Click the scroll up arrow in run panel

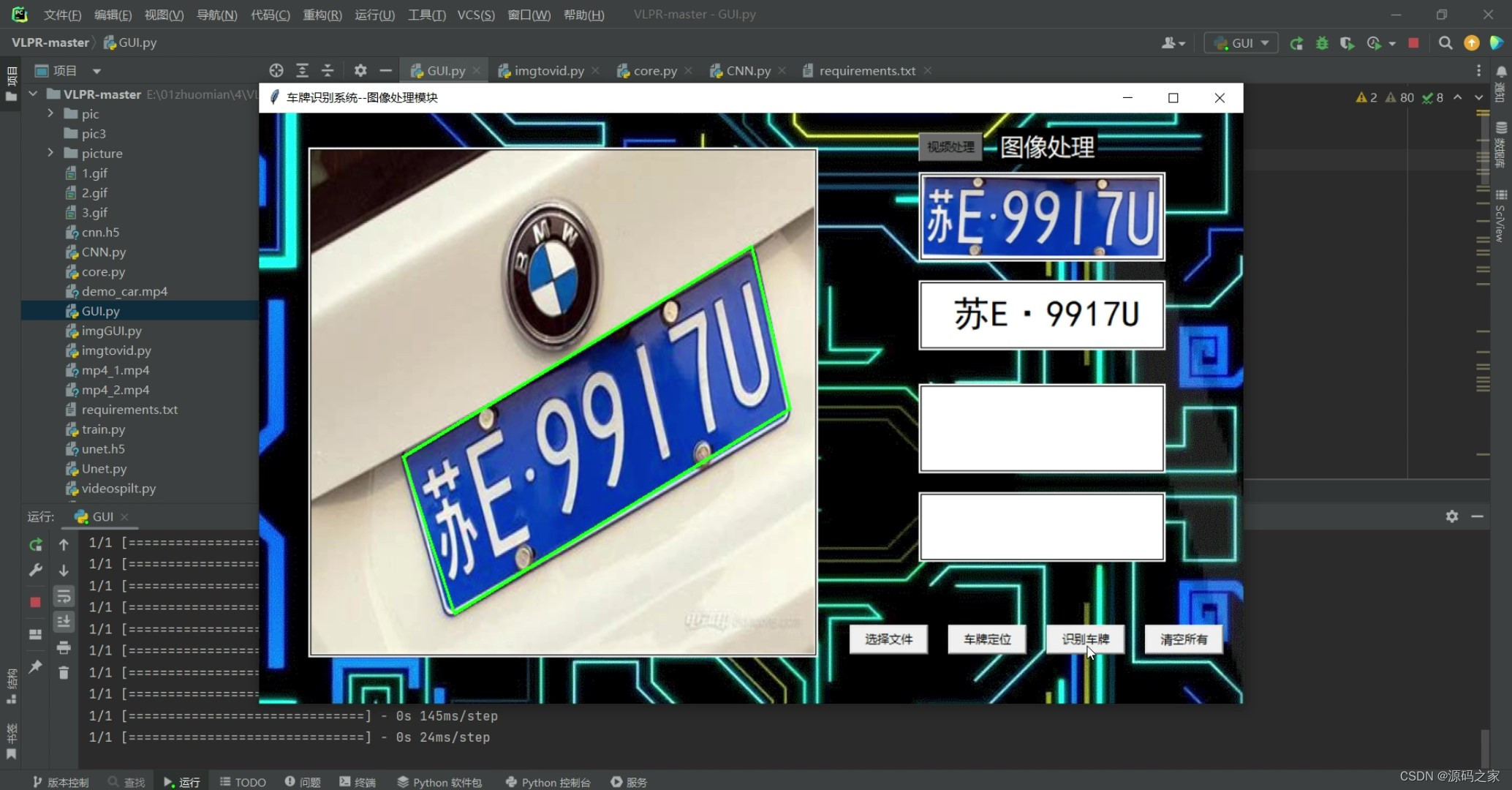click(x=64, y=545)
